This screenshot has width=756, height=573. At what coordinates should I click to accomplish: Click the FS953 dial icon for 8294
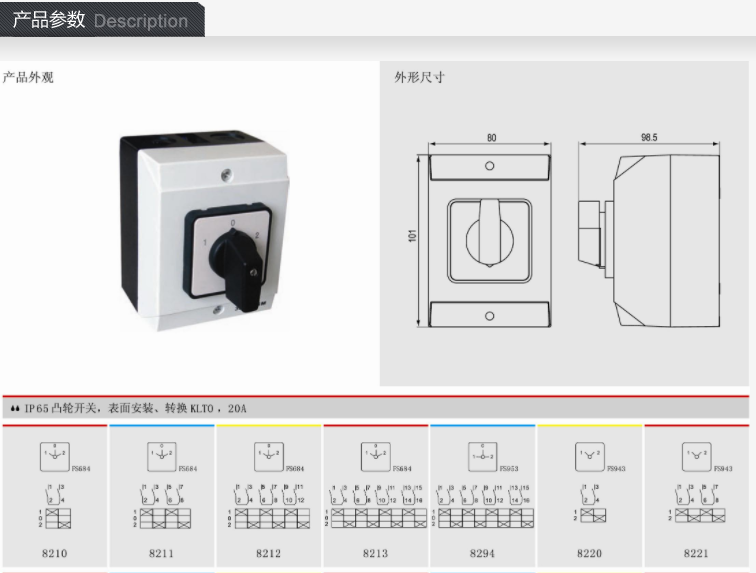(x=482, y=456)
